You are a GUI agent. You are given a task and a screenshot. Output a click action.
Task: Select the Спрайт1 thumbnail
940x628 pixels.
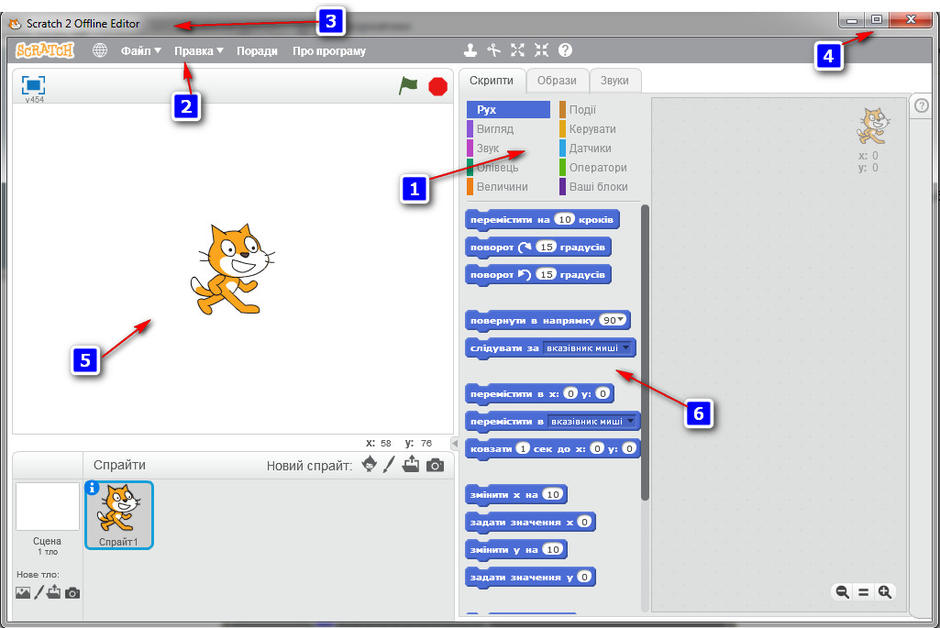[x=118, y=515]
